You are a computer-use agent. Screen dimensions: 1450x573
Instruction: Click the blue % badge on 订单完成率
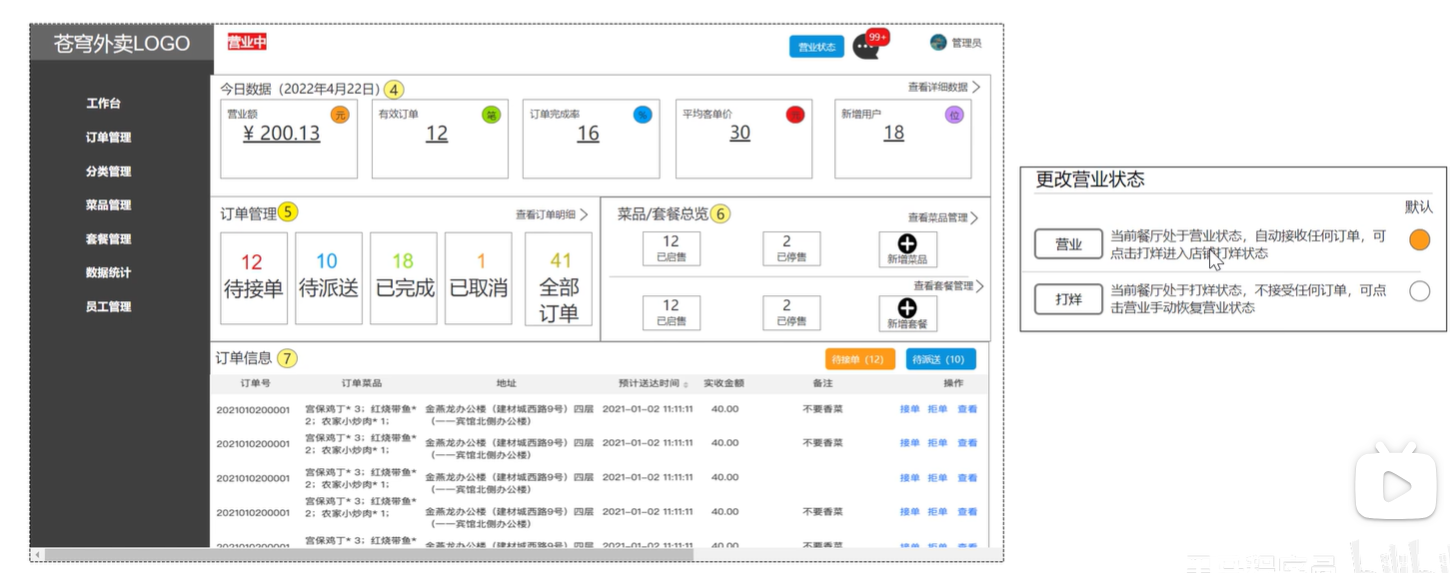point(642,115)
